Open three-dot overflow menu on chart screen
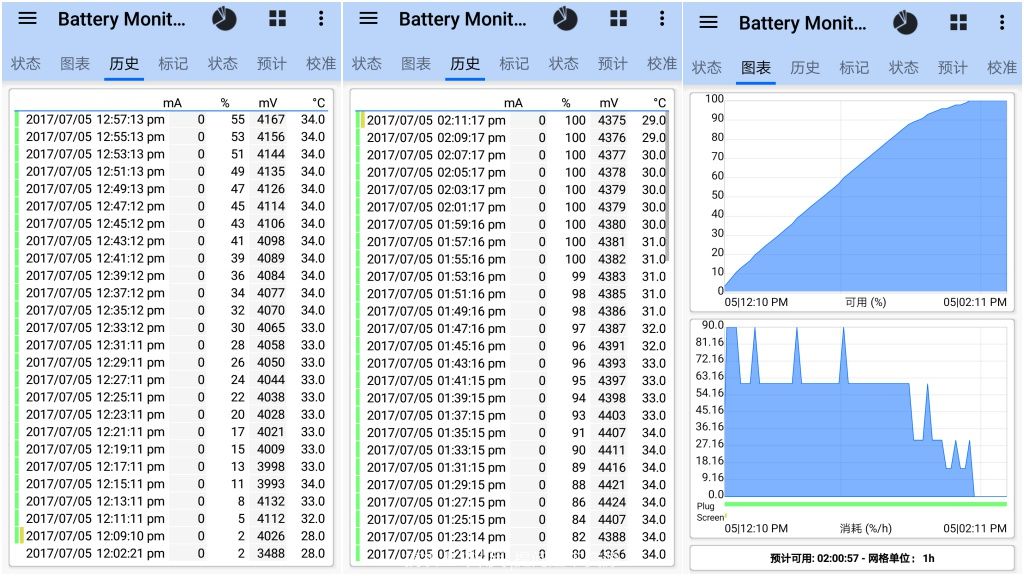 [1002, 23]
